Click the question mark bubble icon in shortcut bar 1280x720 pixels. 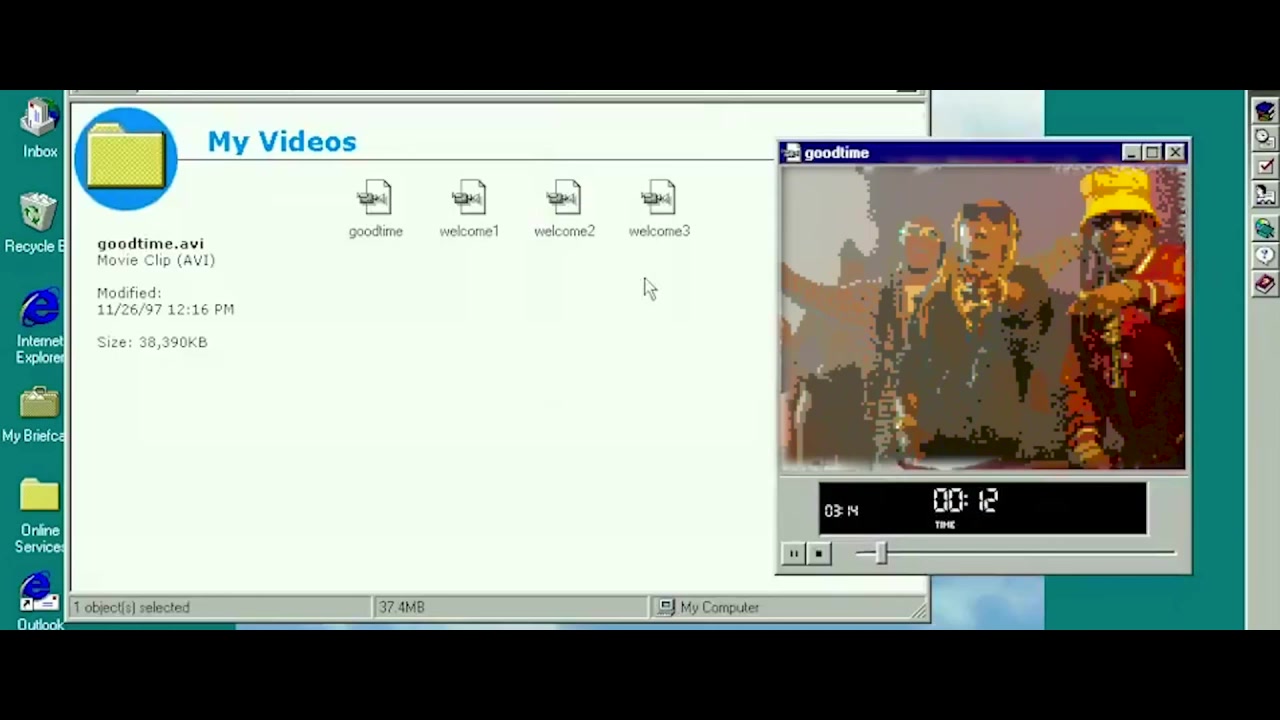[1265, 256]
